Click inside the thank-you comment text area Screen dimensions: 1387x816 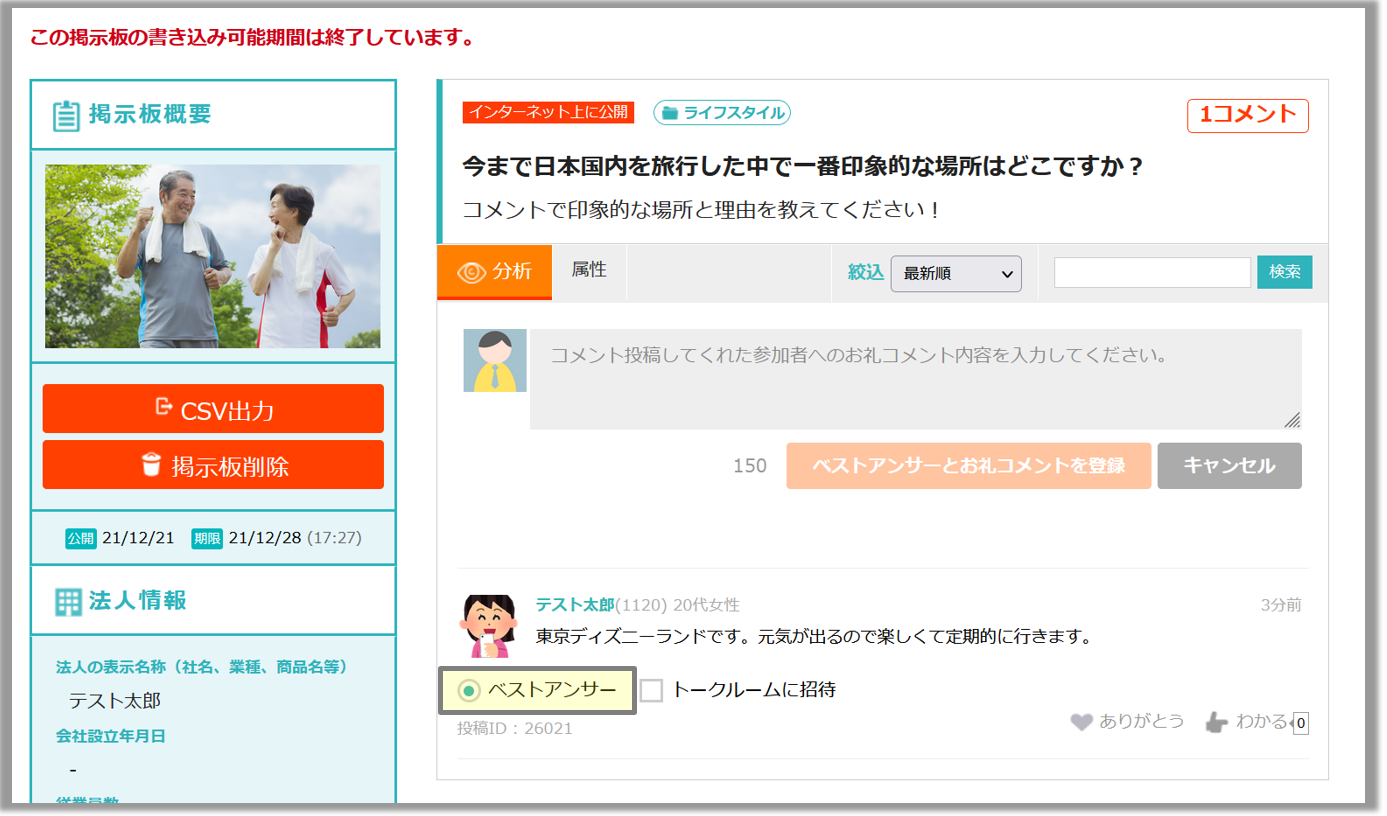pos(916,379)
